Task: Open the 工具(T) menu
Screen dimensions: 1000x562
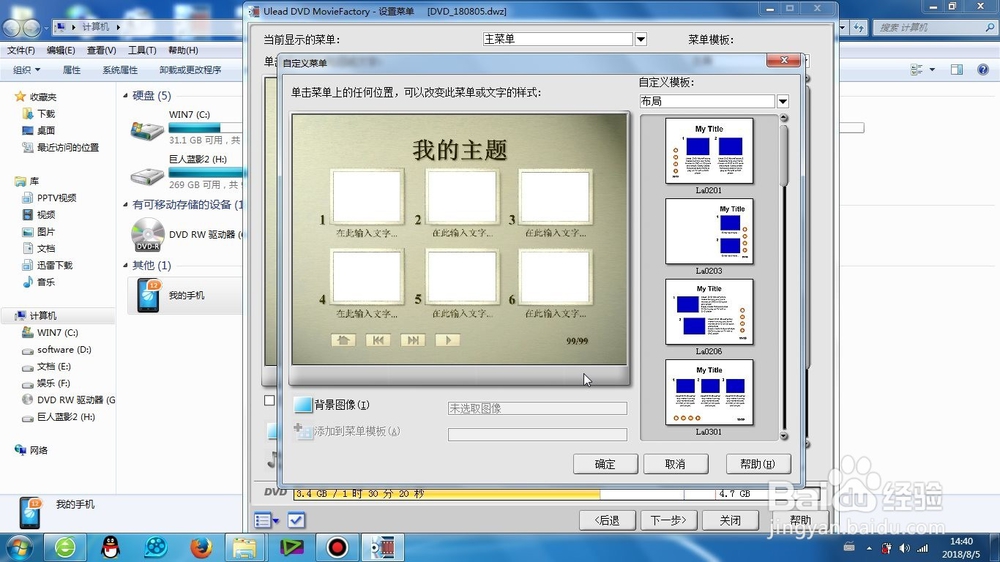Action: [142, 50]
